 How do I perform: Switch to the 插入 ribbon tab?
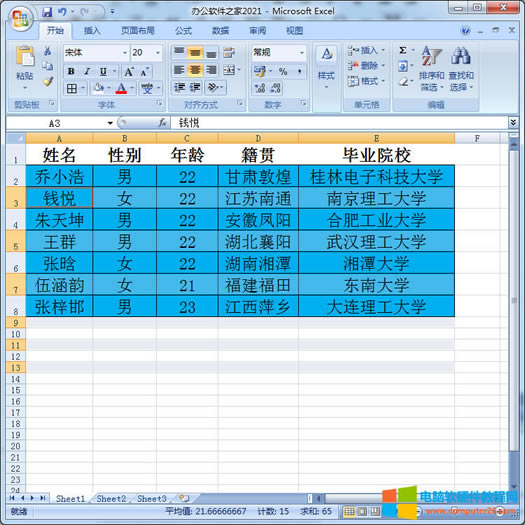tap(92, 31)
